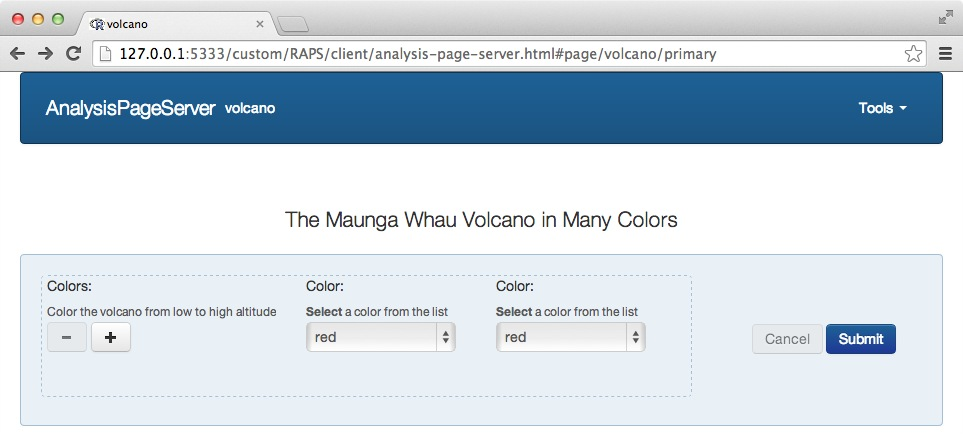
Task: Close the volcano browser tab
Action: pyautogui.click(x=260, y=24)
